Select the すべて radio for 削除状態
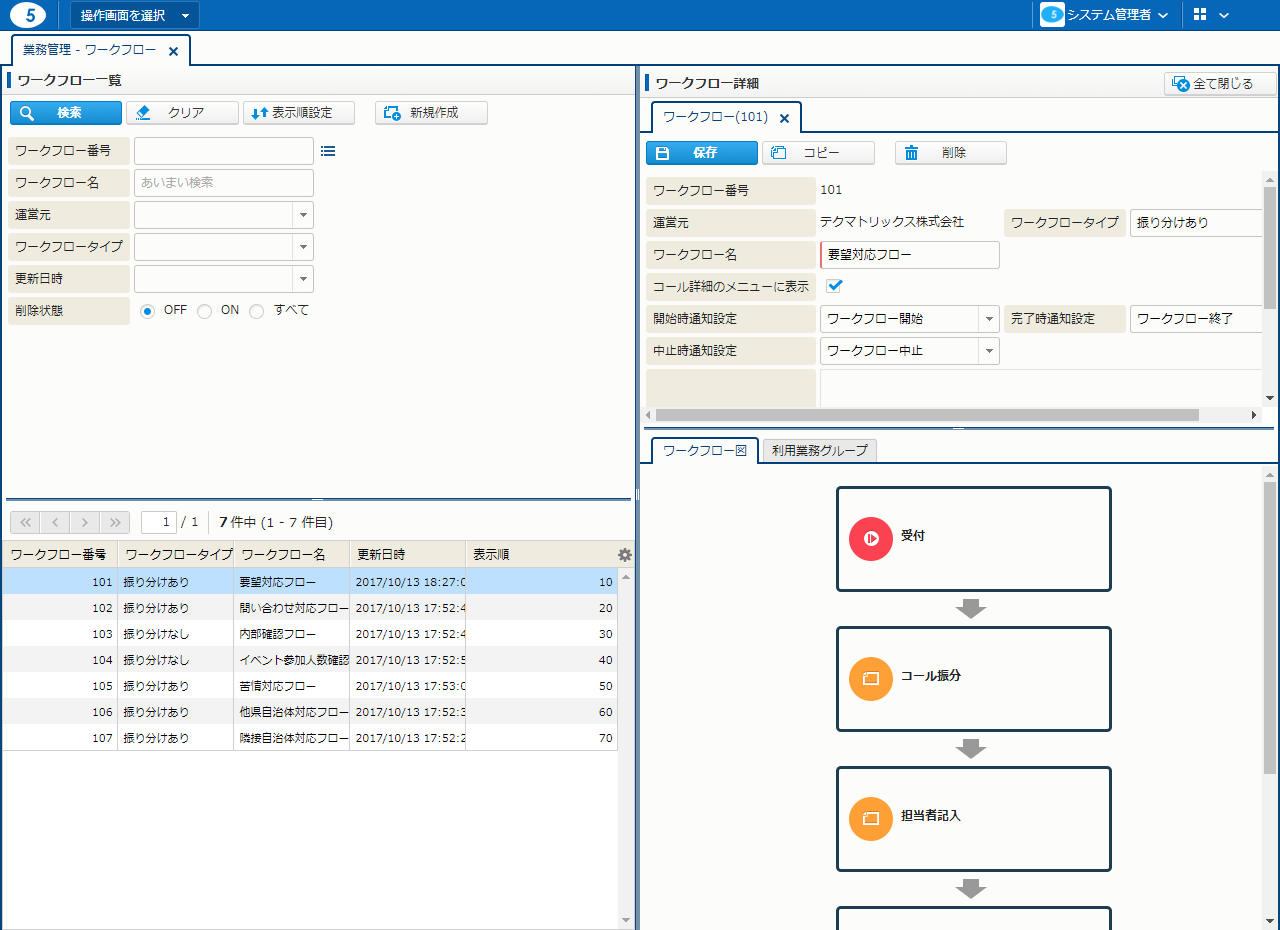 [x=257, y=311]
